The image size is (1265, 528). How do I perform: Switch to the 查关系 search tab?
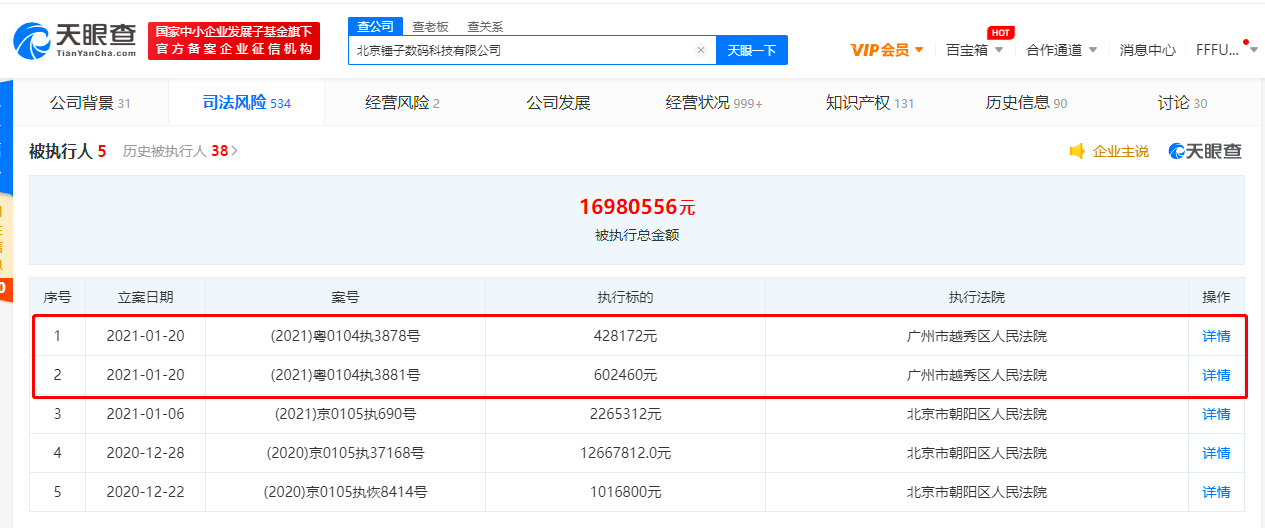[484, 26]
